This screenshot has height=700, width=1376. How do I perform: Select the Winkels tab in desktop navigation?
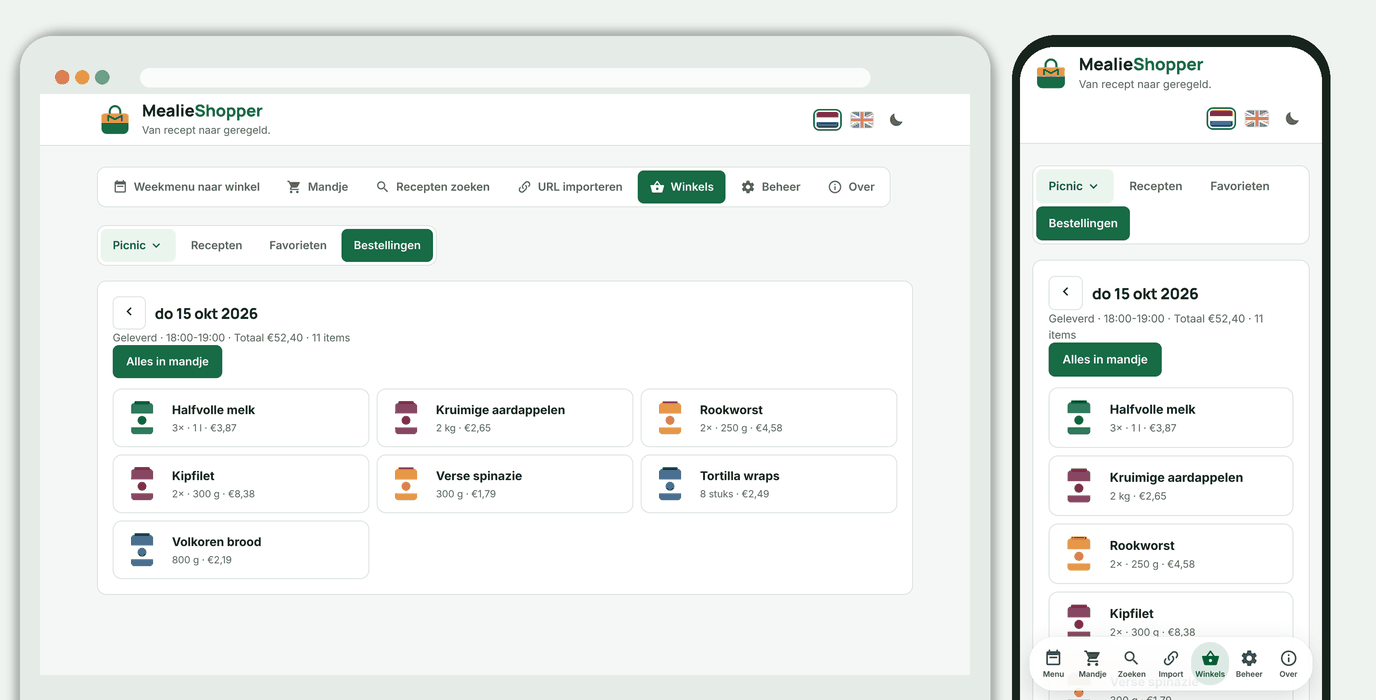tap(682, 187)
